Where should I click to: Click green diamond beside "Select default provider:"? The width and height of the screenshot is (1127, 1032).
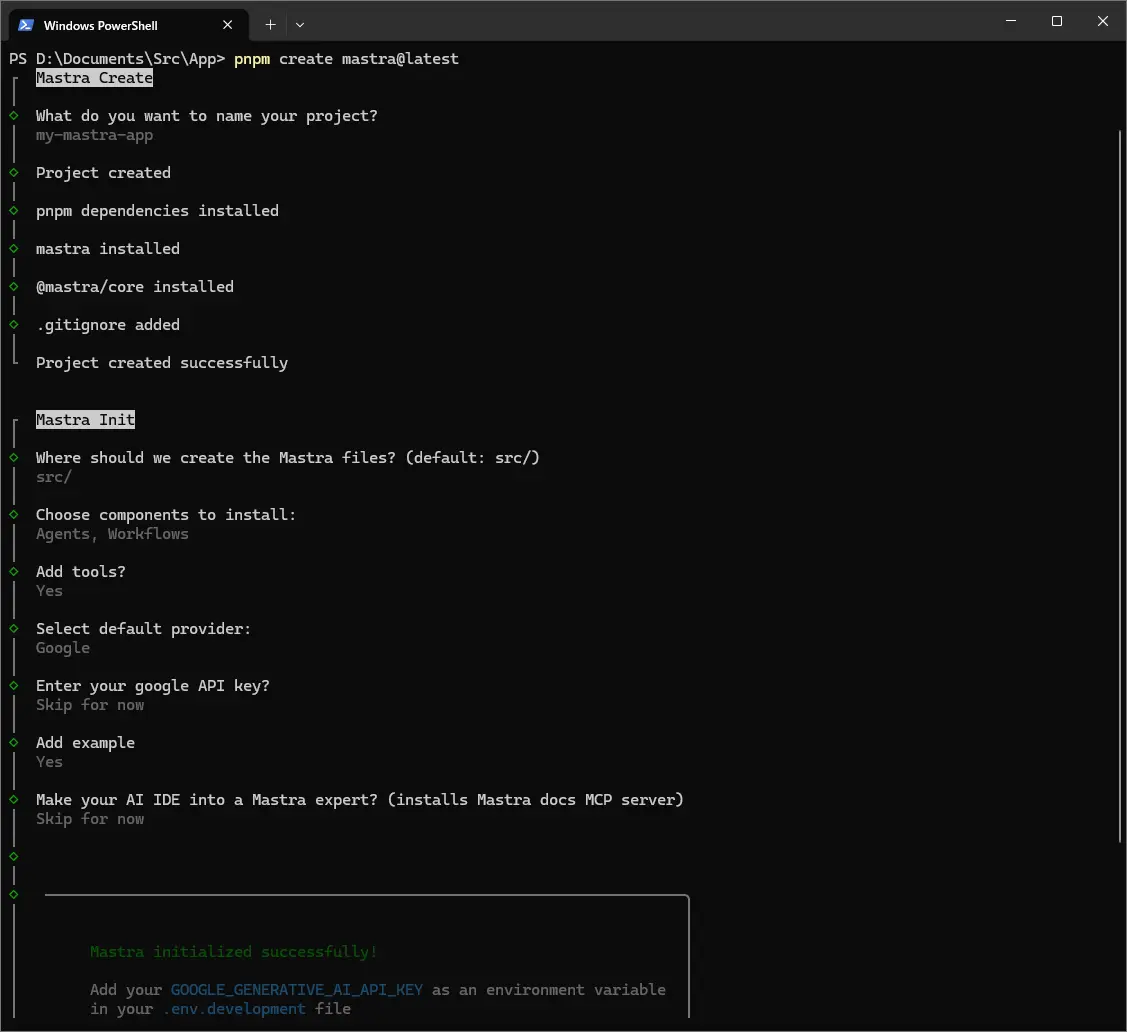(x=14, y=629)
